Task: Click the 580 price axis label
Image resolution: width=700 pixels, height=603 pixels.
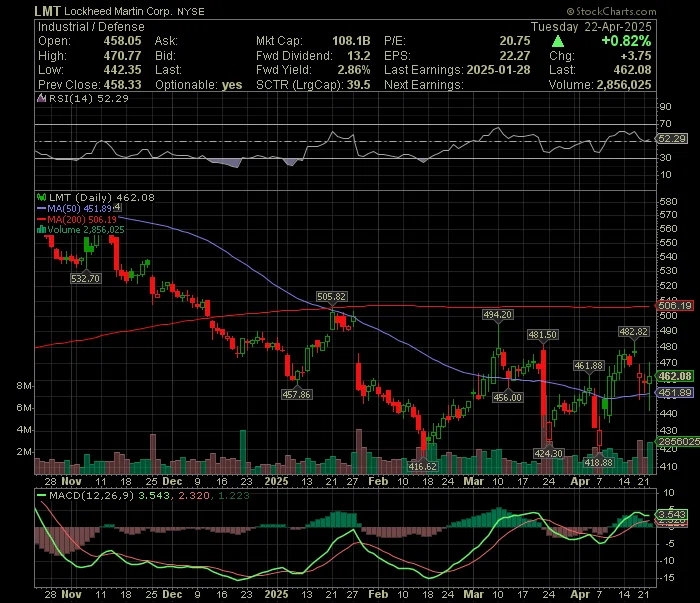Action: (x=668, y=202)
